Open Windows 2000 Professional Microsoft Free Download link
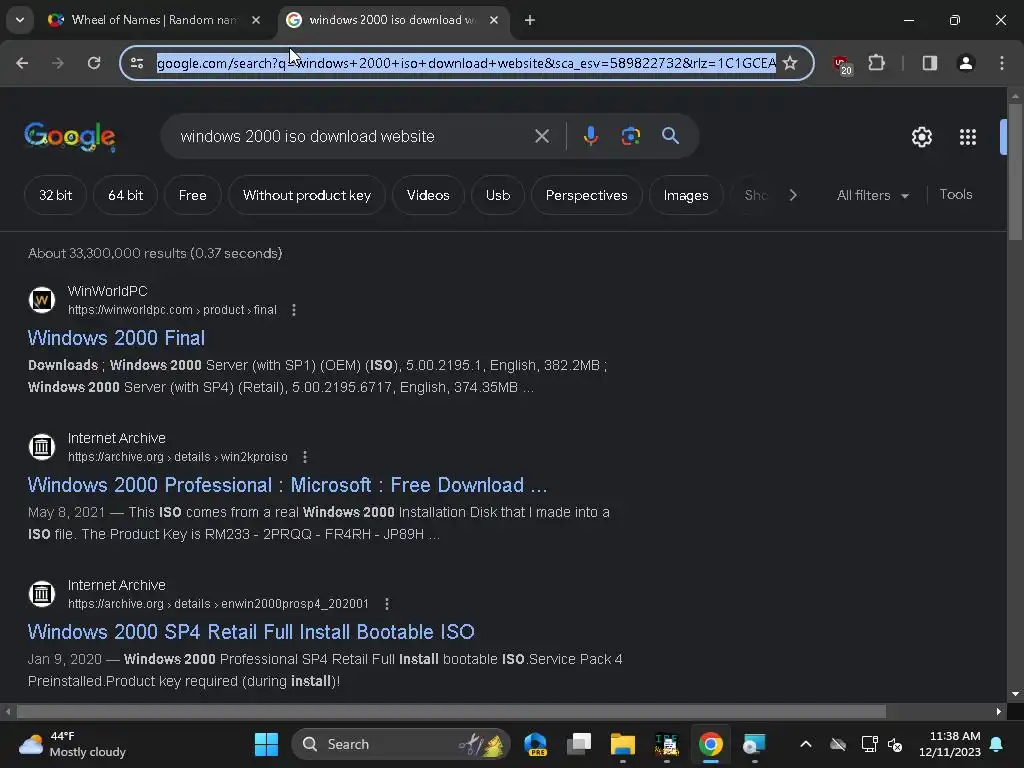This screenshot has width=1024, height=768. (x=287, y=485)
